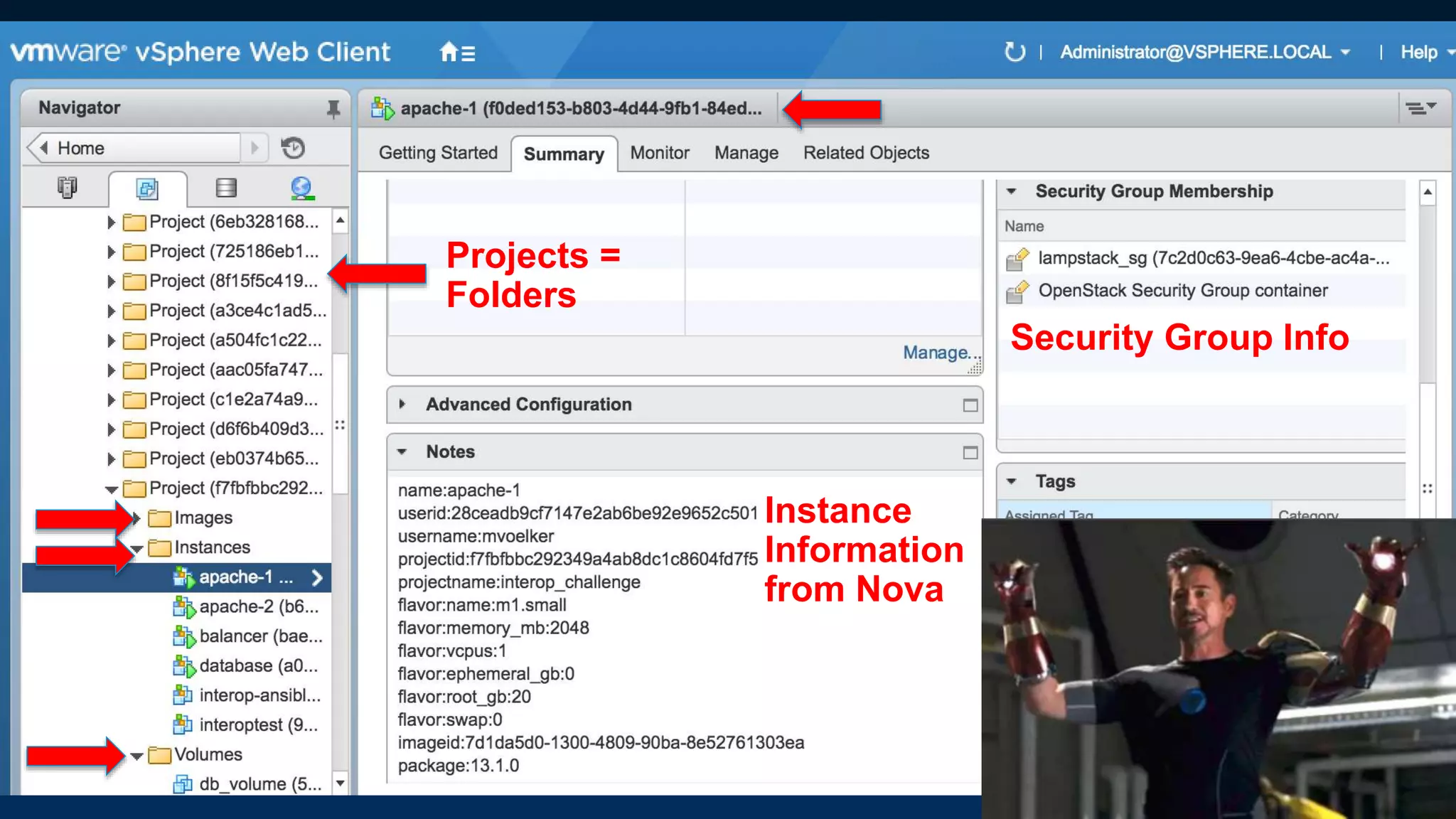Expand Project (aac05fa747... folder
Screen dimensions: 1456x819
point(111,370)
